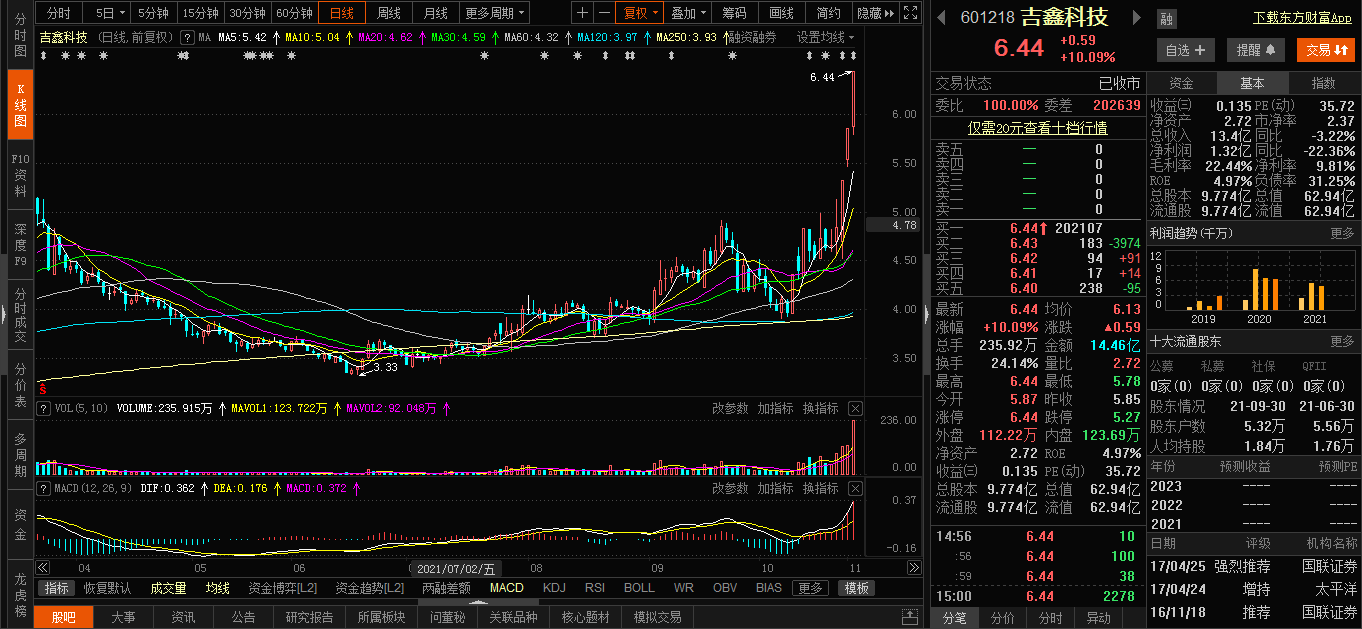Open 多周期 in left sidebar
Image resolution: width=1362 pixels, height=629 pixels.
tap(20, 455)
